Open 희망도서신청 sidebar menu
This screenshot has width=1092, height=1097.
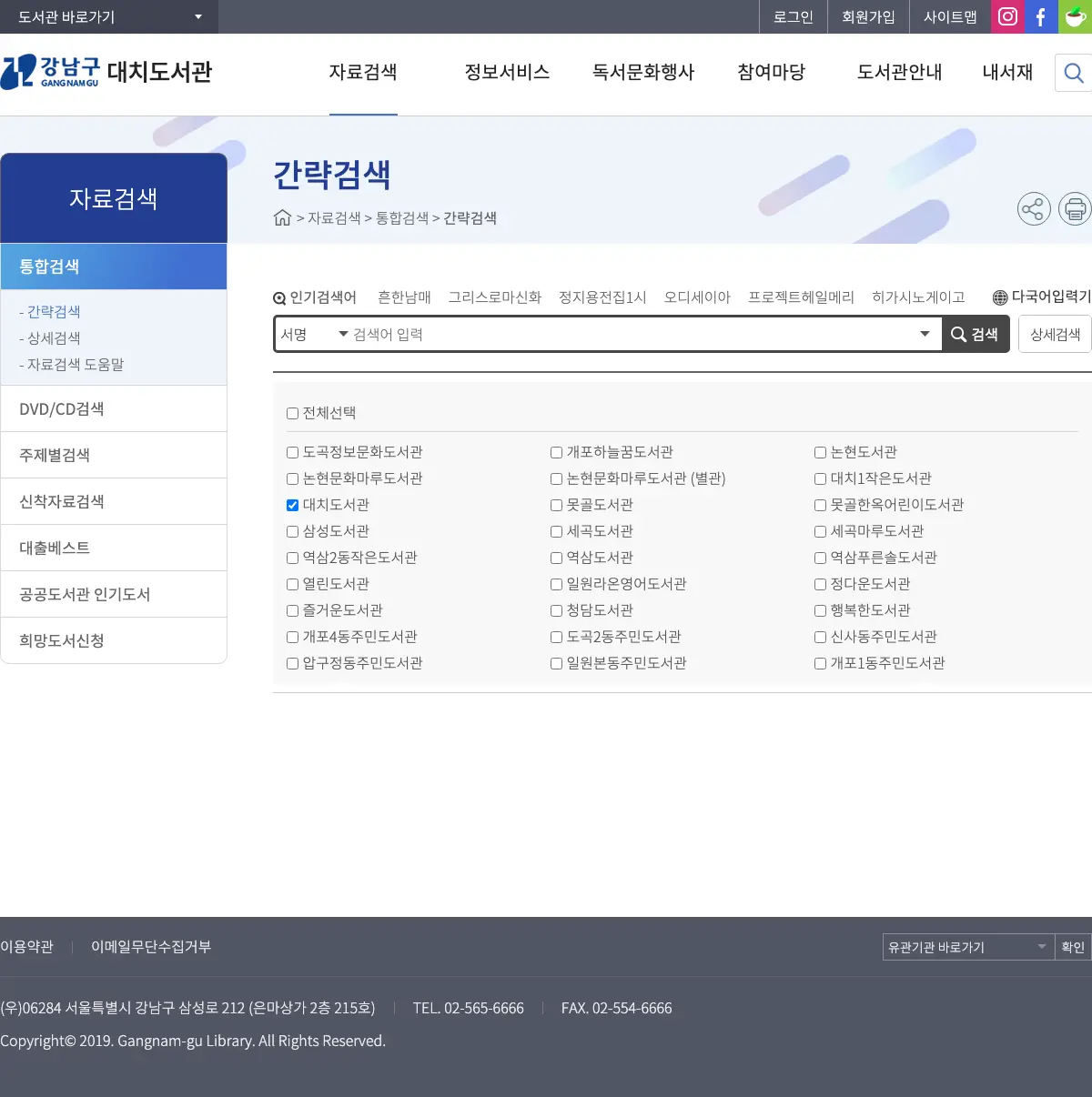tap(114, 640)
